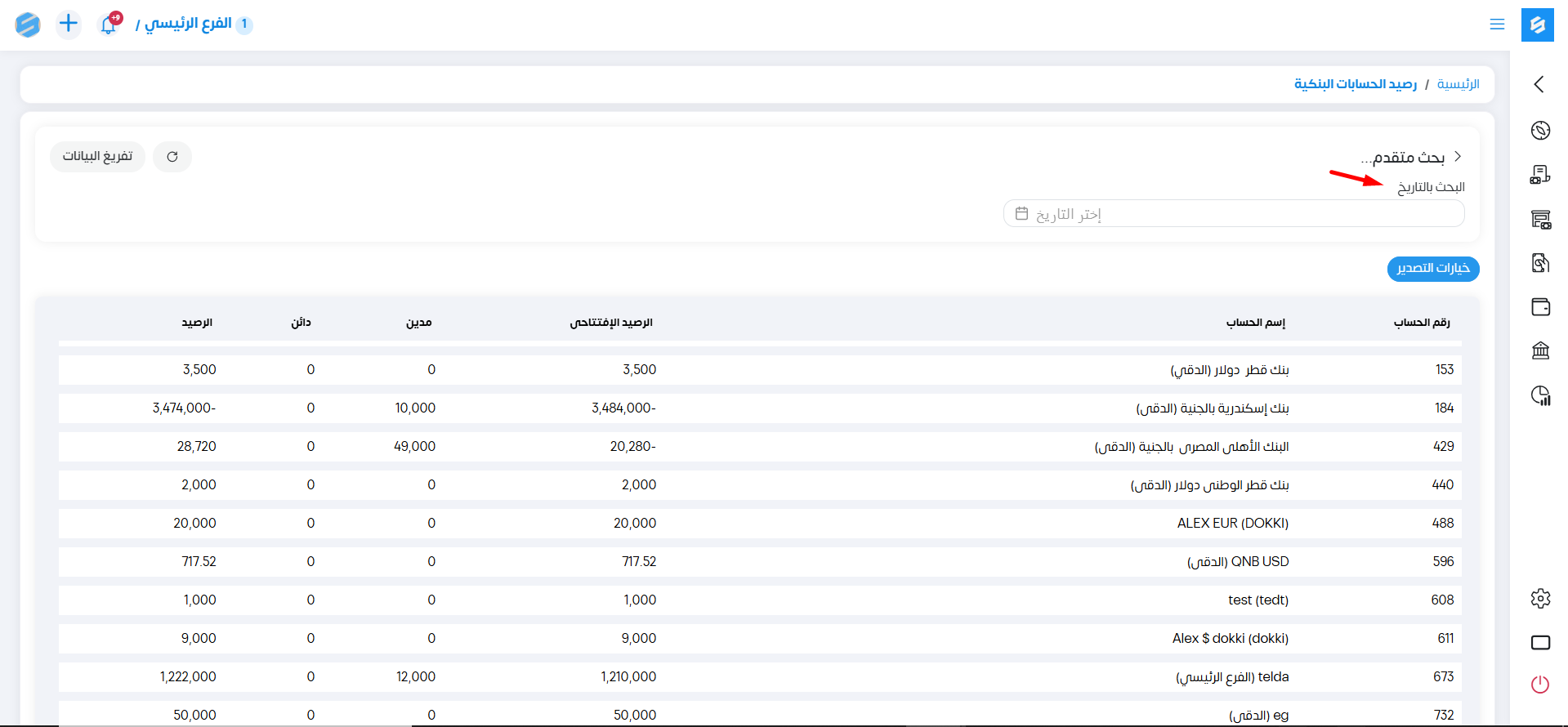Click the red power logout icon

pyautogui.click(x=1540, y=685)
